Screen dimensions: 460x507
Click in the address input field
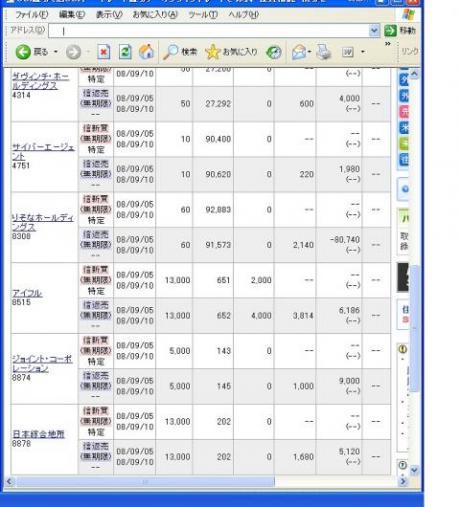[209, 31]
